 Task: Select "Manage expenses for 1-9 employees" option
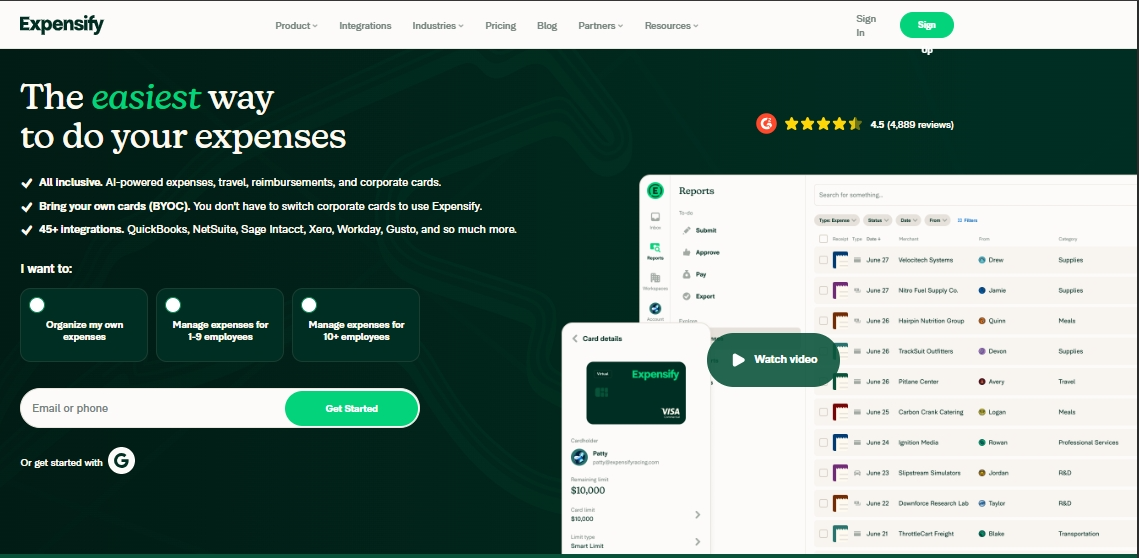click(220, 325)
